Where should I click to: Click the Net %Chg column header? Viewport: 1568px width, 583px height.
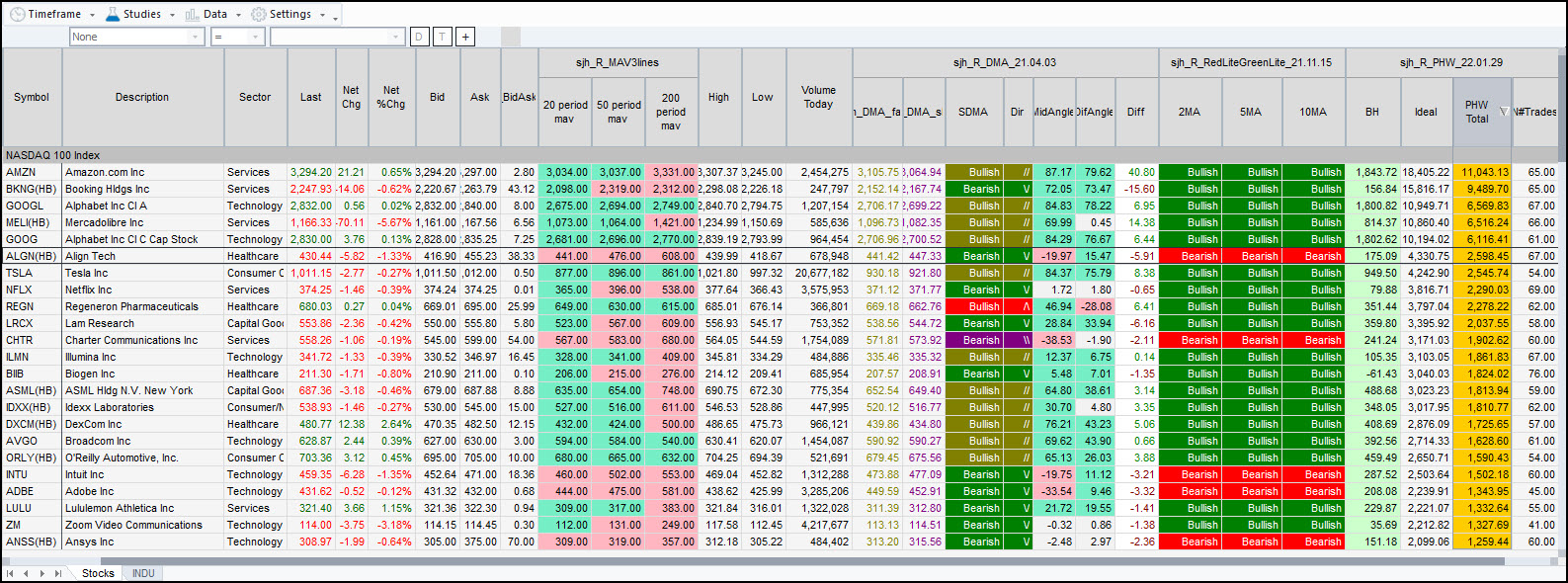coord(391,97)
